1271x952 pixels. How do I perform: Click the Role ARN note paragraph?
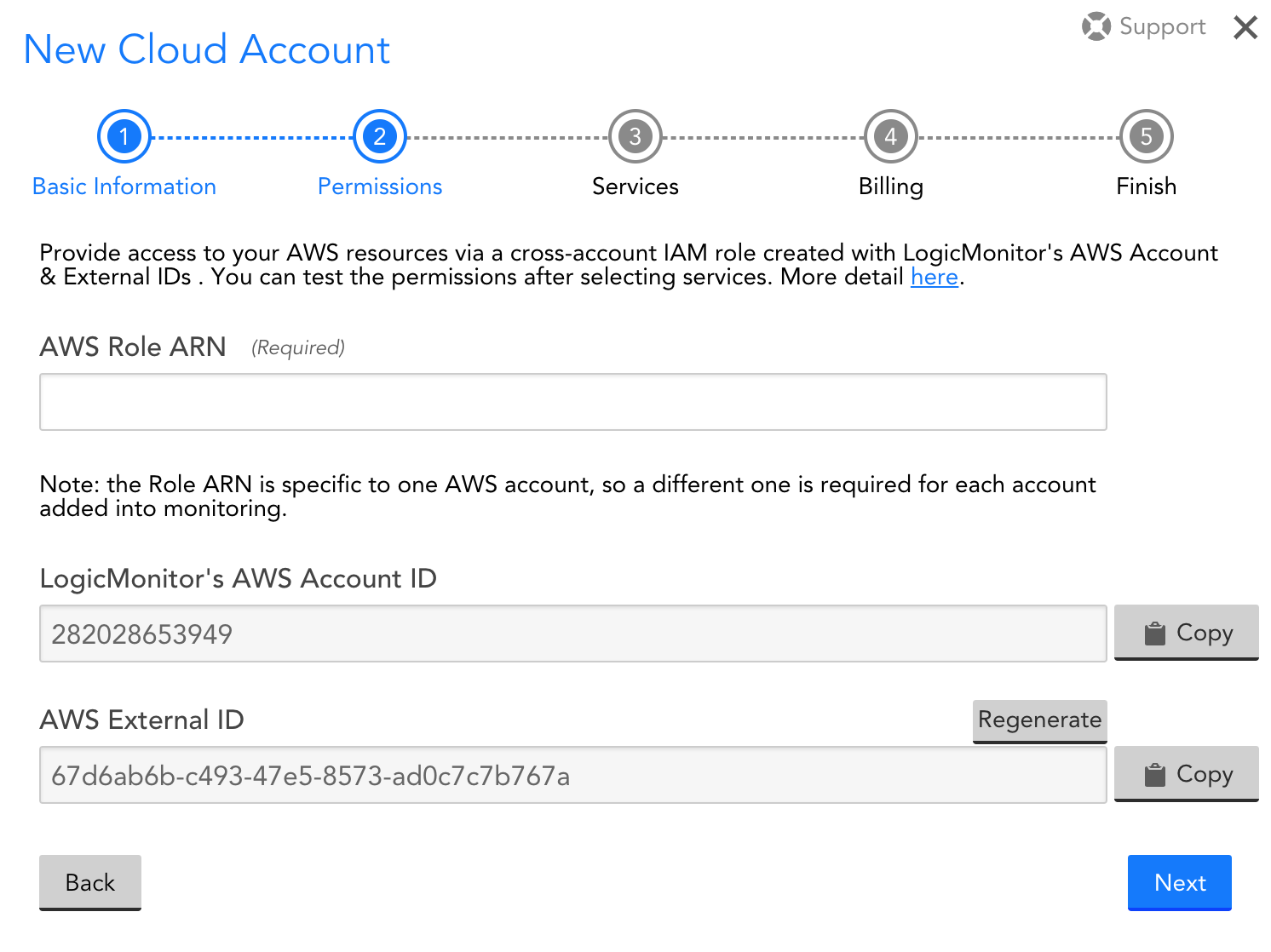click(x=567, y=496)
